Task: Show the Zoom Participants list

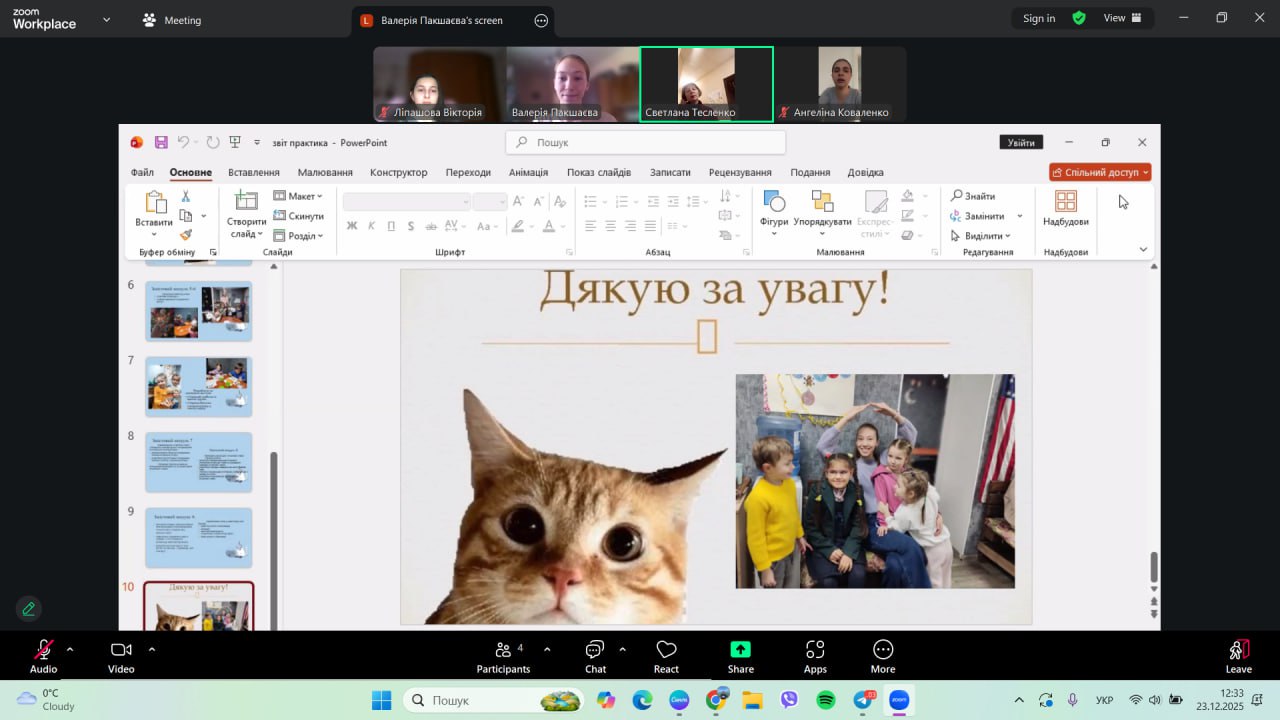Action: point(503,656)
